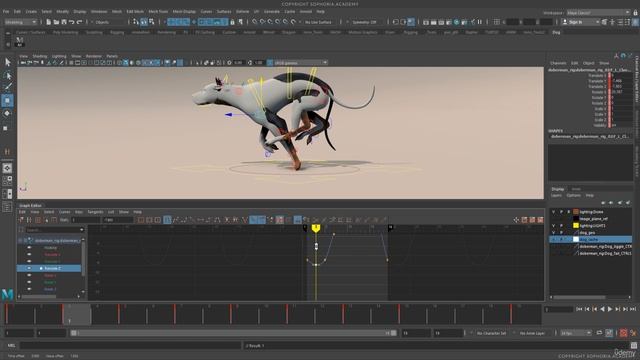Open the viewport color space dropdown
Screen dimensions: 640x360
tap(301, 63)
